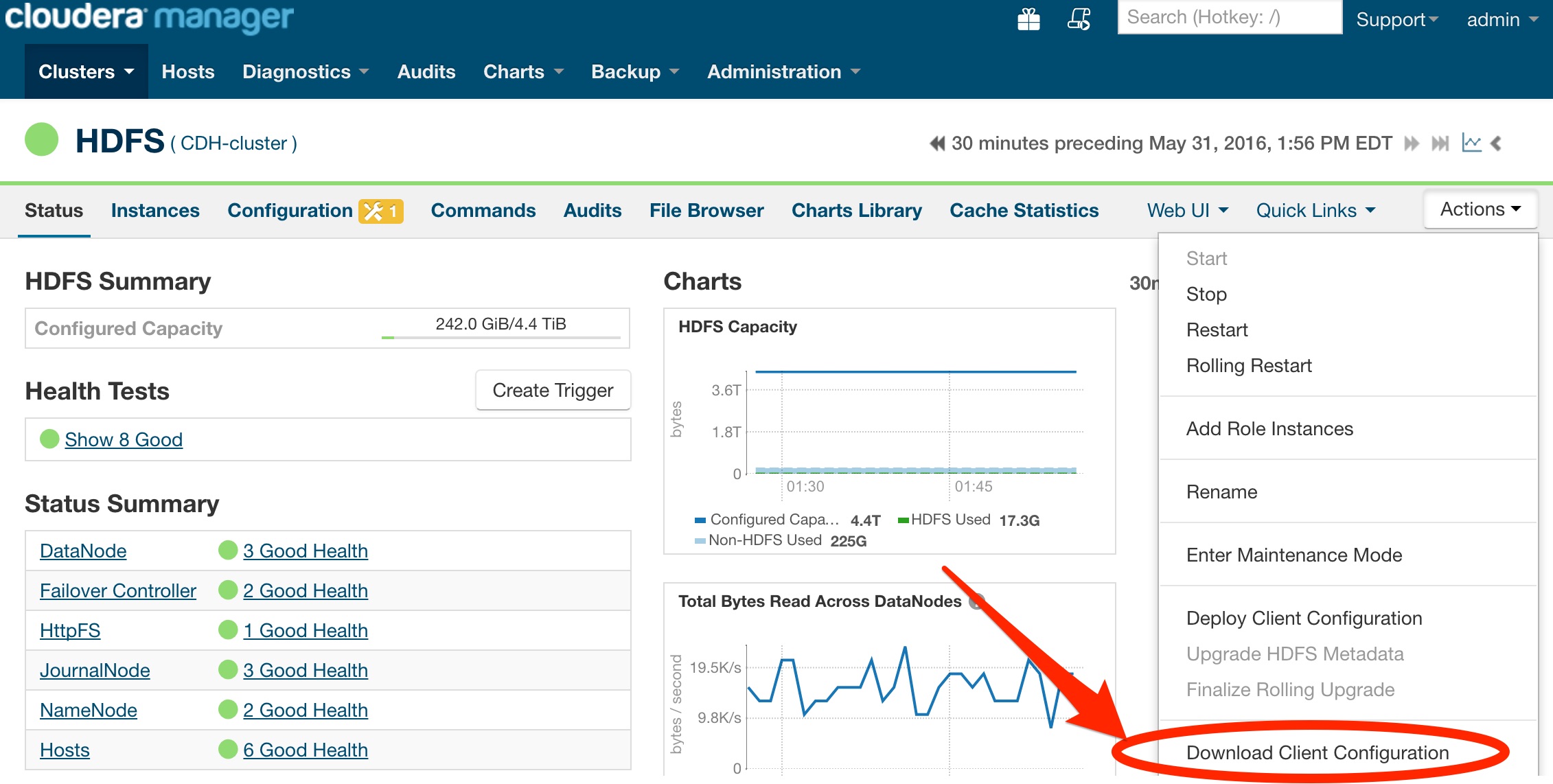Open the Charts Library tab
The width and height of the screenshot is (1553, 784).
click(857, 210)
